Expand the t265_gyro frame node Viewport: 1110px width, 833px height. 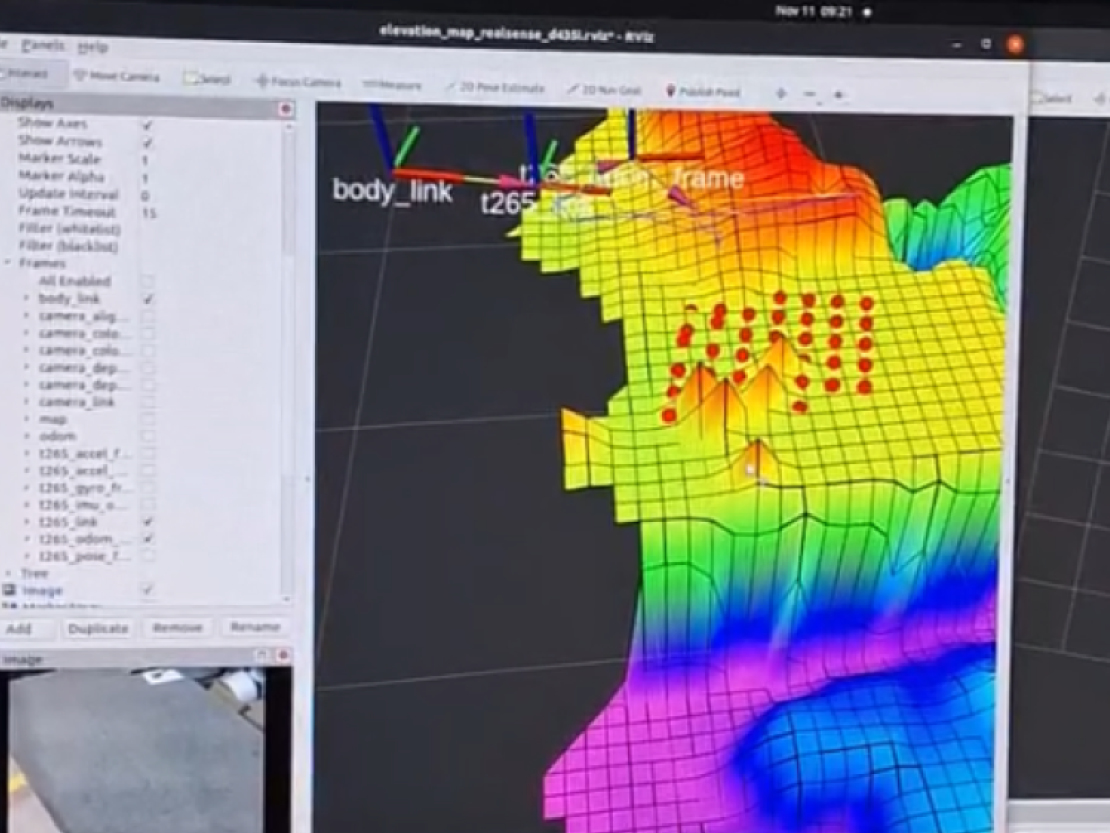coord(27,488)
